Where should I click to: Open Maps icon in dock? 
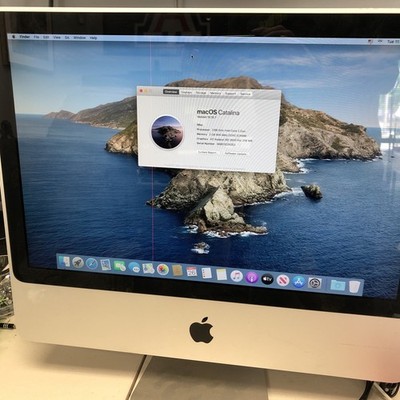148,268
